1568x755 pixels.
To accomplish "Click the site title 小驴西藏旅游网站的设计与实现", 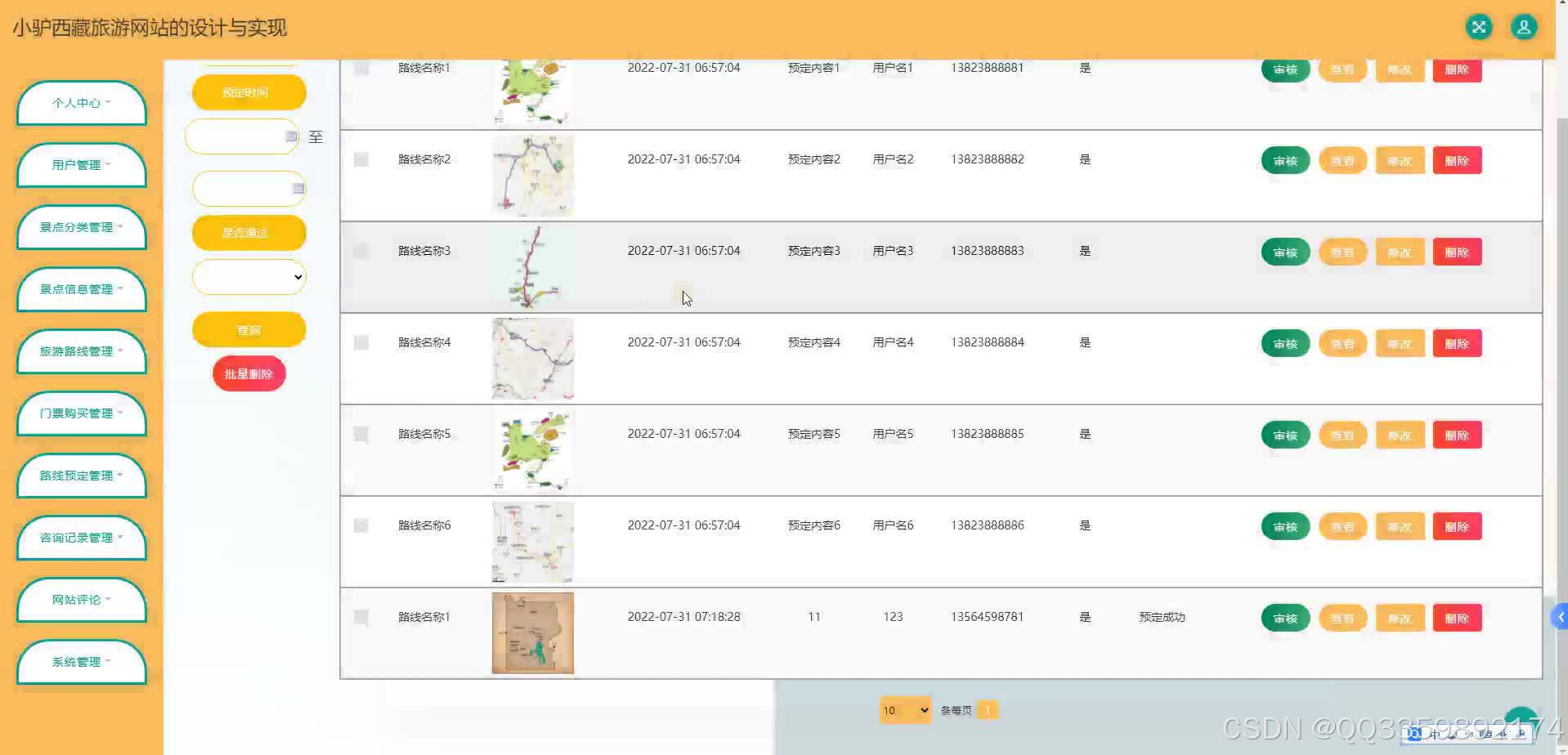I will pos(150,28).
